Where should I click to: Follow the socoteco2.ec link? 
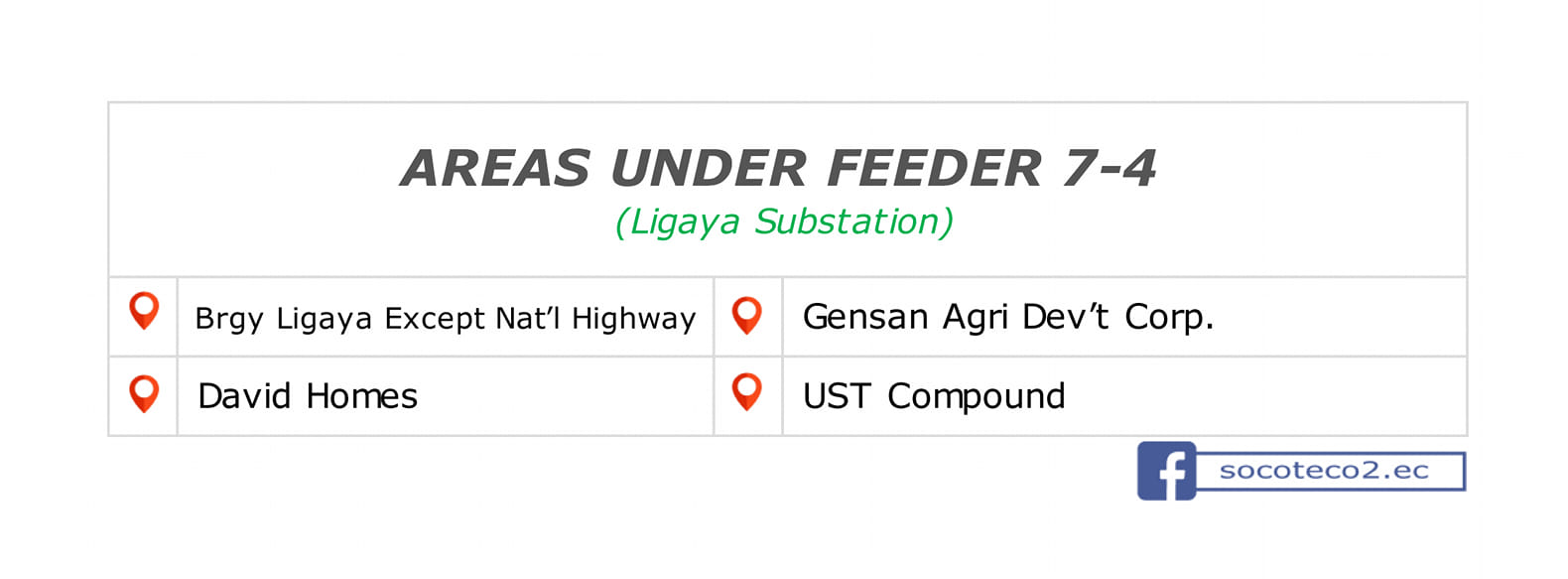tap(1324, 470)
